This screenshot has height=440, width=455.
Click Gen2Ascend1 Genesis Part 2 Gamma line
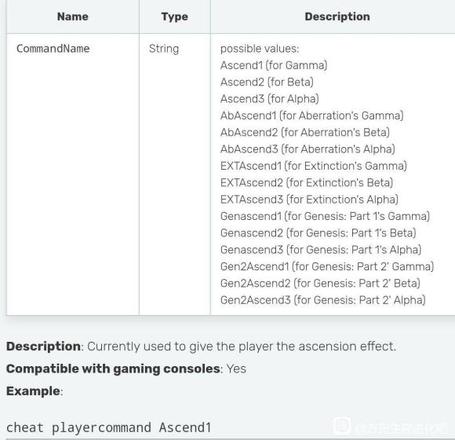(x=327, y=266)
